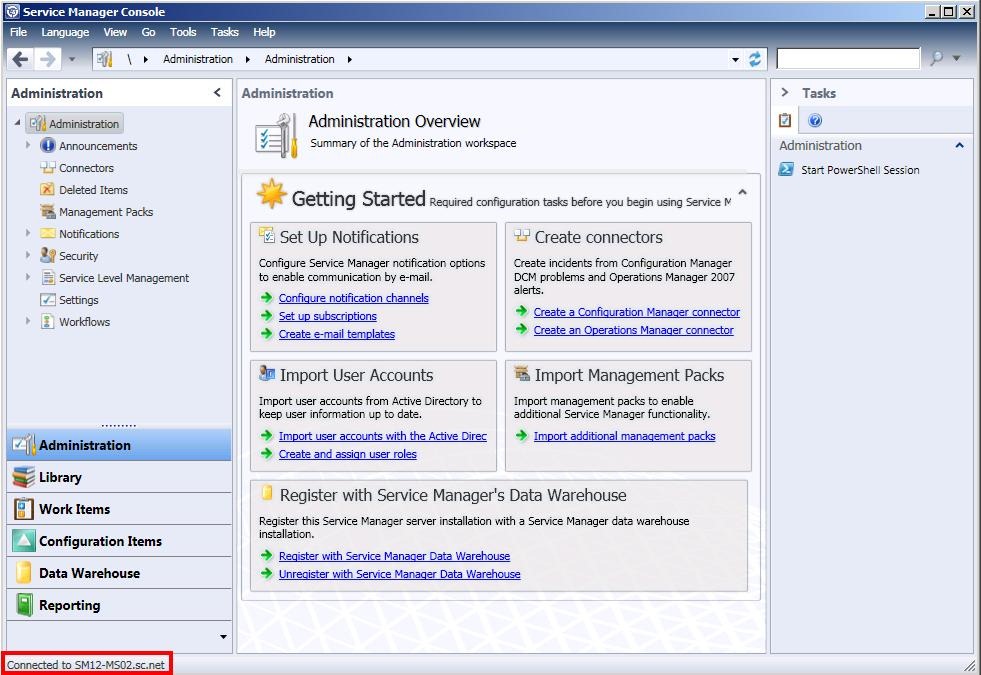Collapse the Administration navigation pane
This screenshot has height=675, width=981.
pos(218,93)
